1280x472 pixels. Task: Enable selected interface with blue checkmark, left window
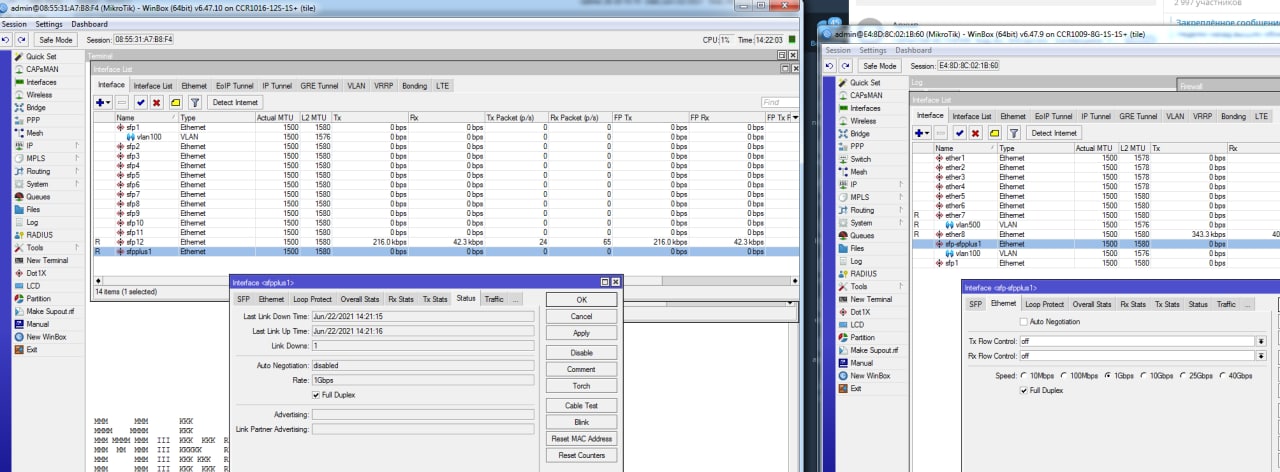tap(141, 102)
